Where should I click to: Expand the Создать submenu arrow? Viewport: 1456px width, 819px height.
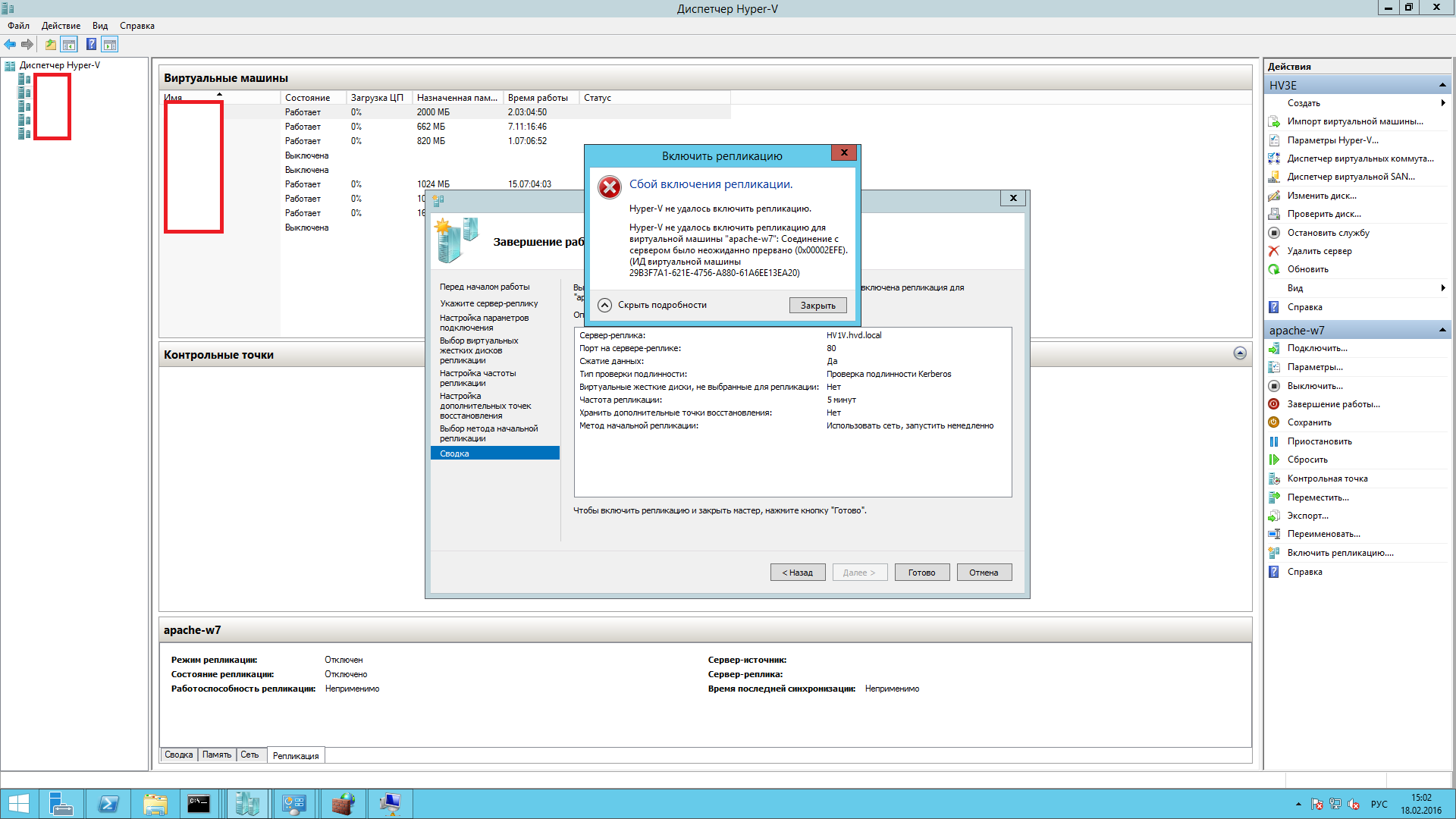pos(1443,103)
